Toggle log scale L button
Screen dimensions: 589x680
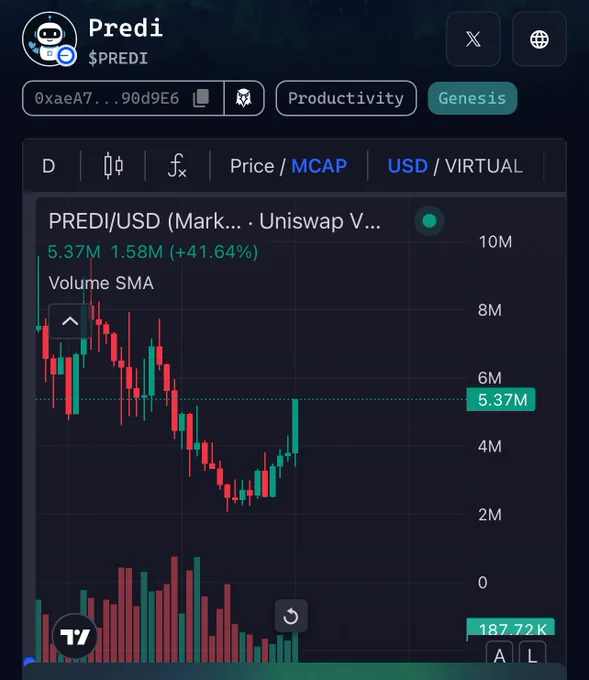tap(532, 654)
